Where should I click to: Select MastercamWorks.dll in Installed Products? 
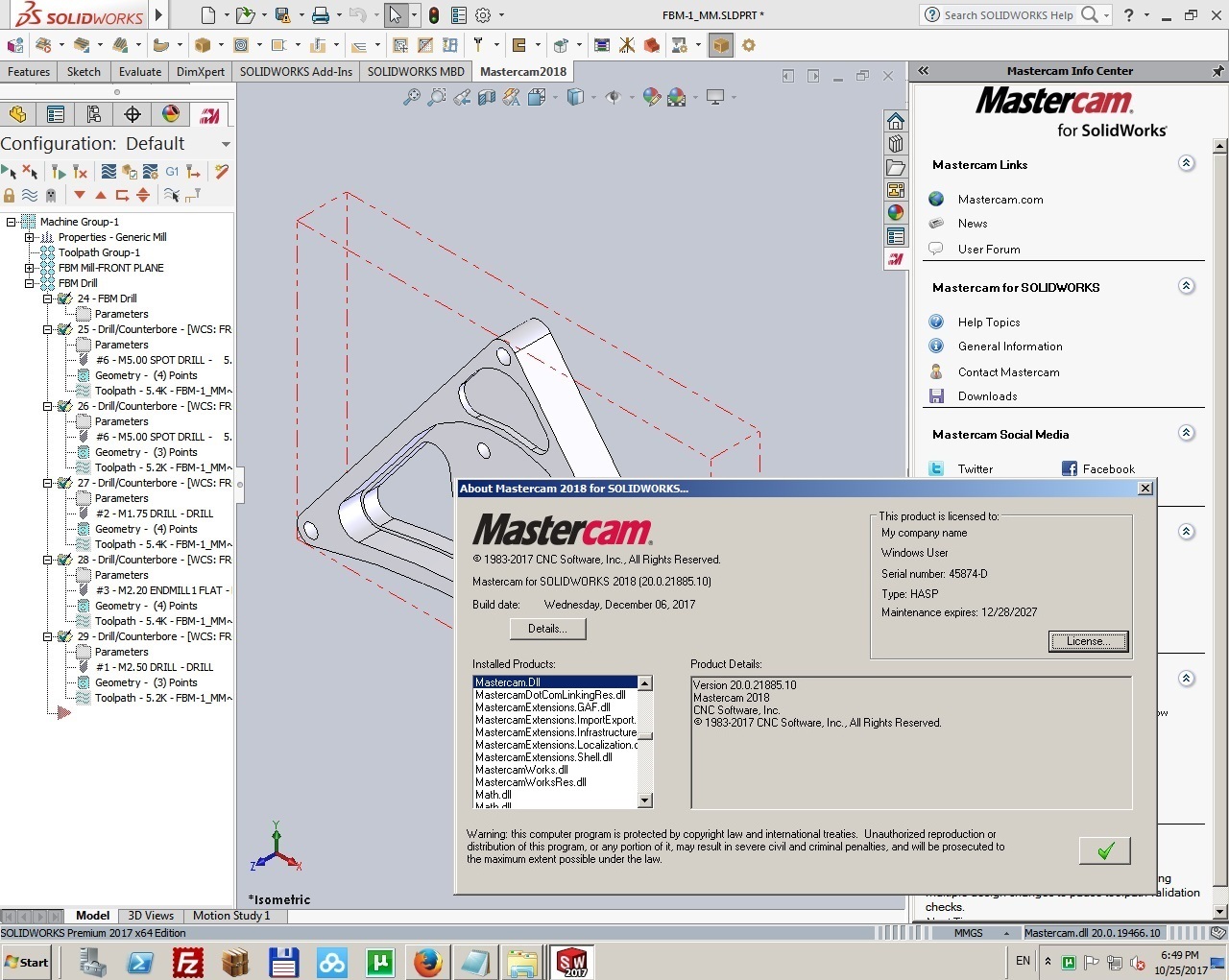[x=521, y=770]
